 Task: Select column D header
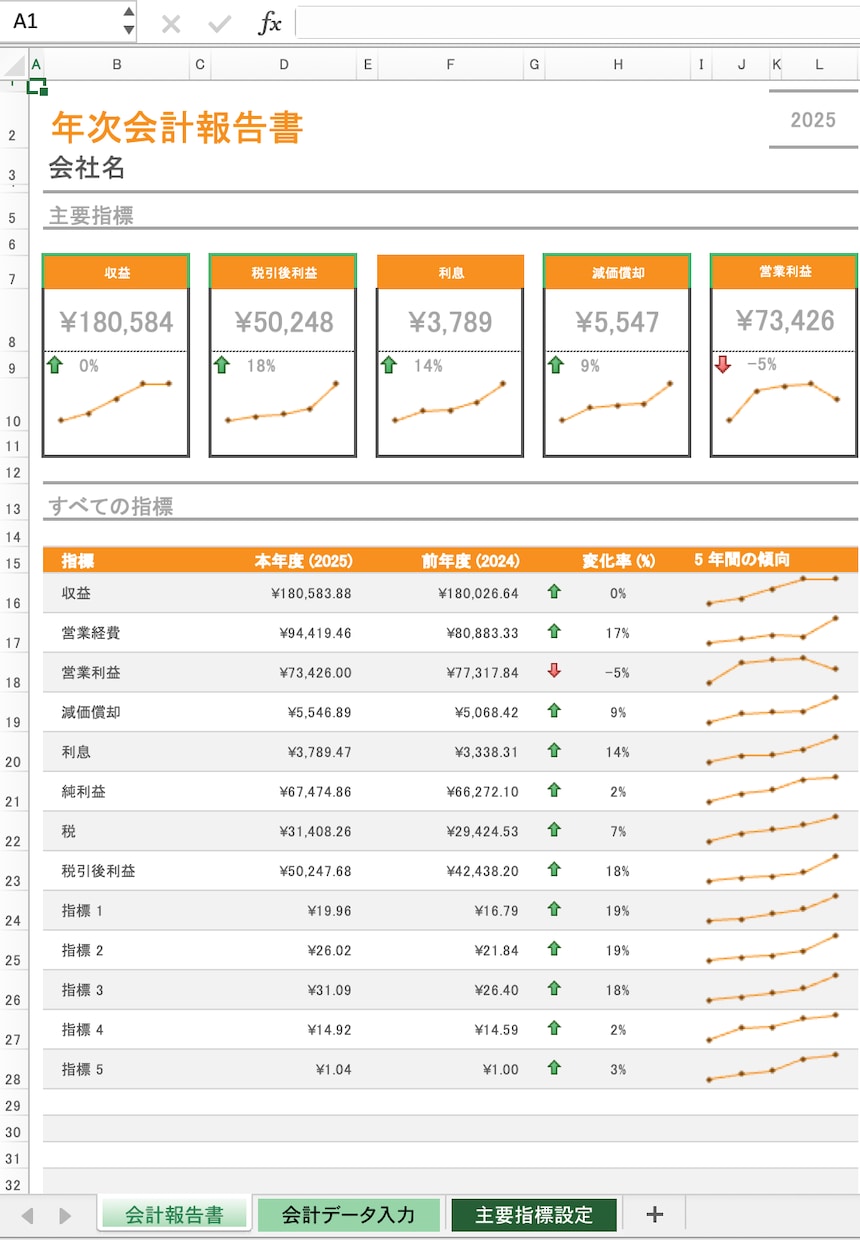pos(284,65)
